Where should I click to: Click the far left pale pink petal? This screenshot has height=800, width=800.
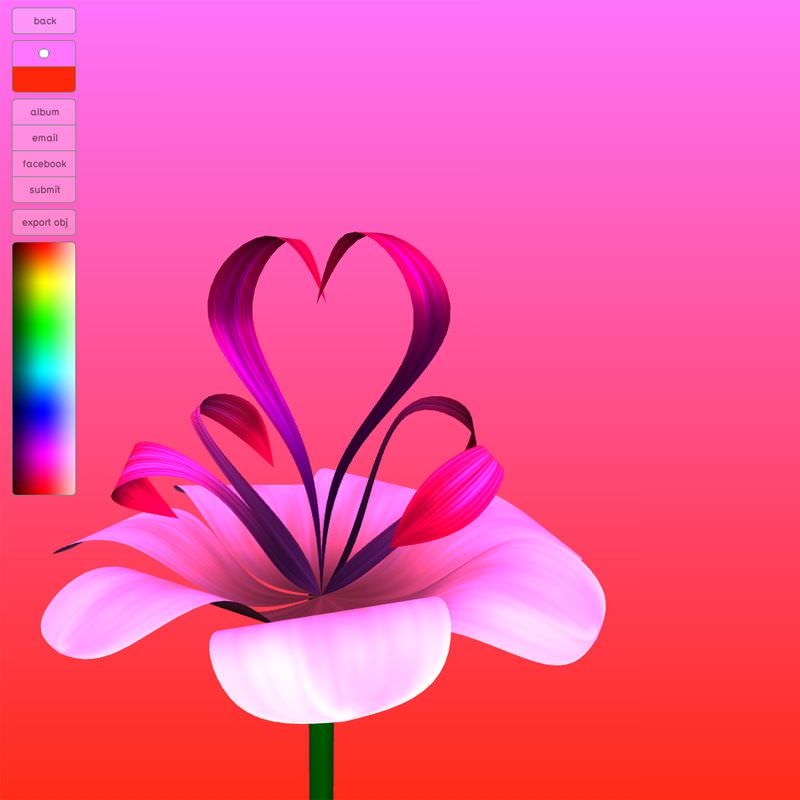tap(110, 612)
